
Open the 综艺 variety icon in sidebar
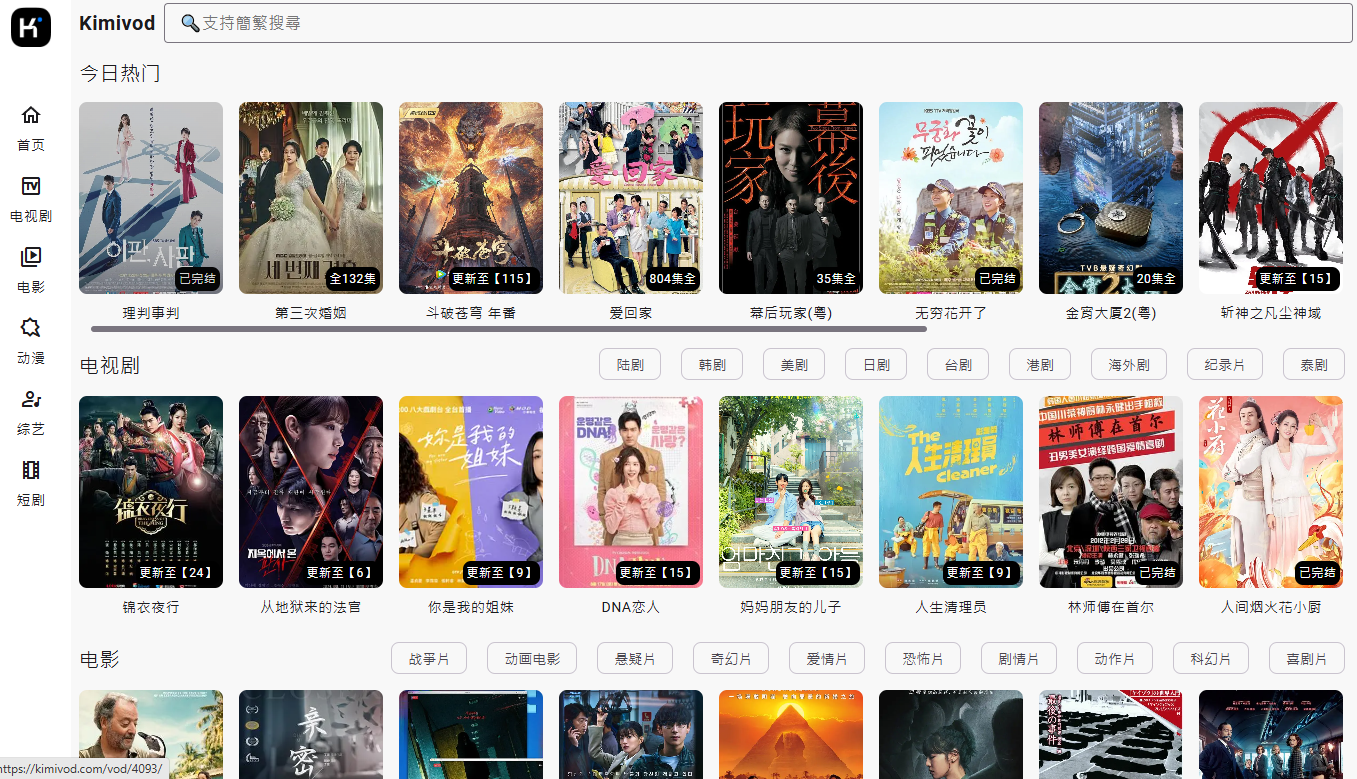[31, 399]
